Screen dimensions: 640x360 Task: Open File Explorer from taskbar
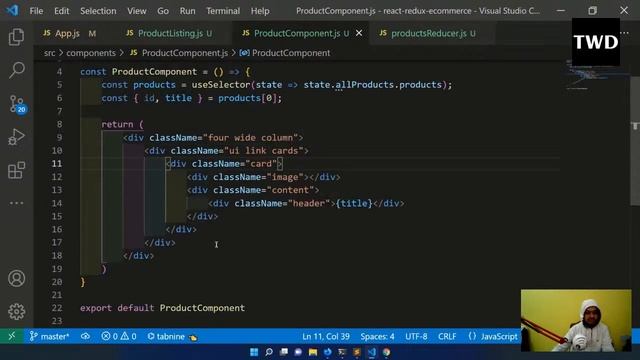(x=313, y=352)
